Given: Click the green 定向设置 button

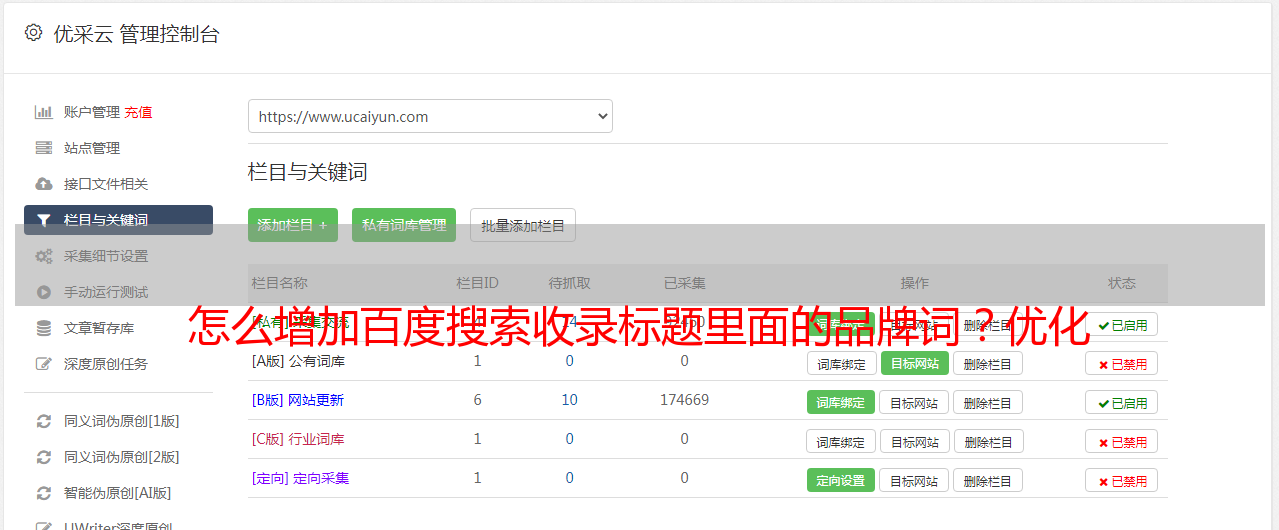Looking at the screenshot, I should click(841, 480).
